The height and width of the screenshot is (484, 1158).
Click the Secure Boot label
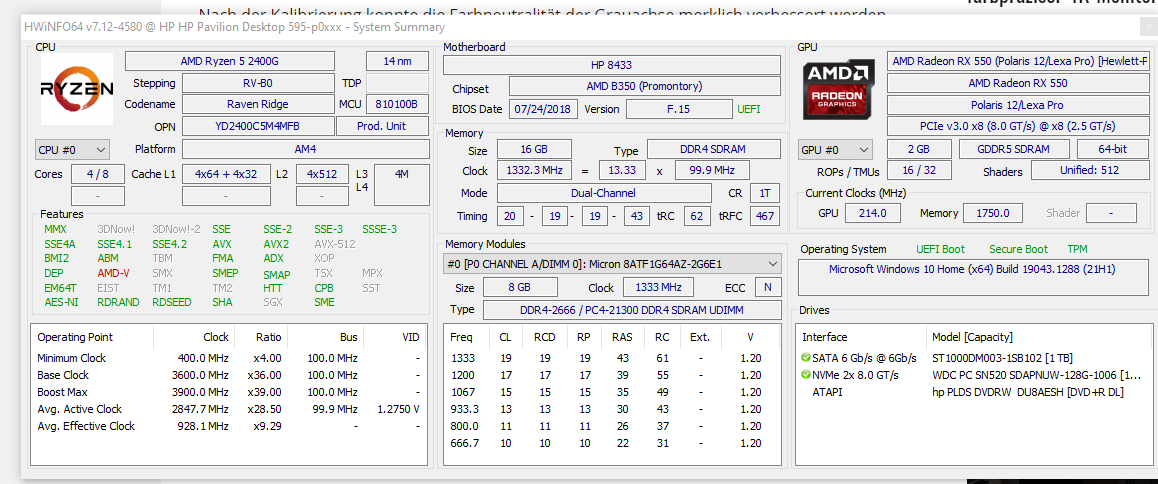point(1018,249)
